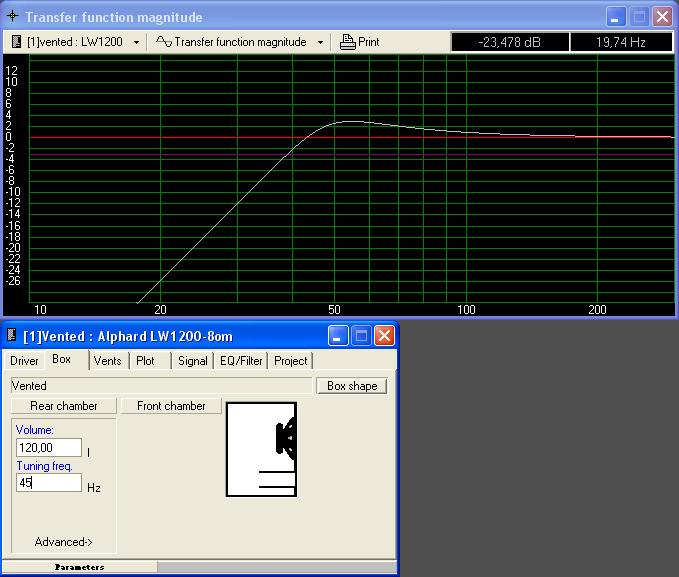Open the Vents tab
Image resolution: width=679 pixels, height=577 pixels.
pyautogui.click(x=108, y=360)
